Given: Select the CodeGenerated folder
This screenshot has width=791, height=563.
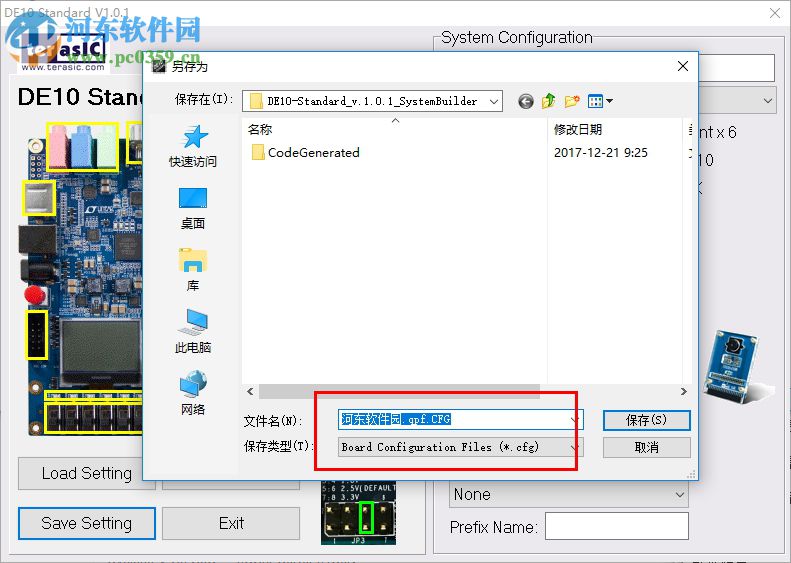Looking at the screenshot, I should (x=306, y=152).
